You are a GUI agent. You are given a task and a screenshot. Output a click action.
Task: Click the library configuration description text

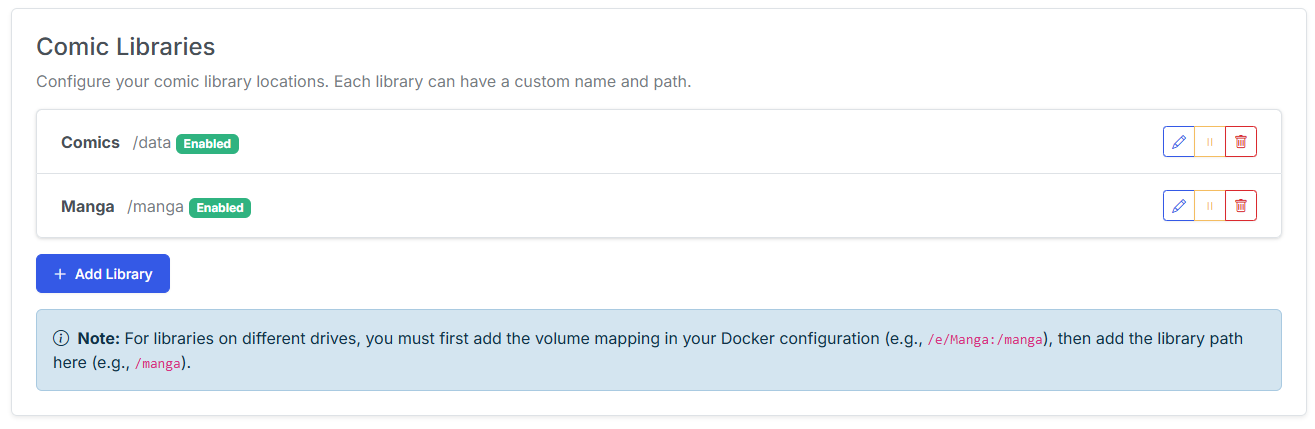pos(364,81)
